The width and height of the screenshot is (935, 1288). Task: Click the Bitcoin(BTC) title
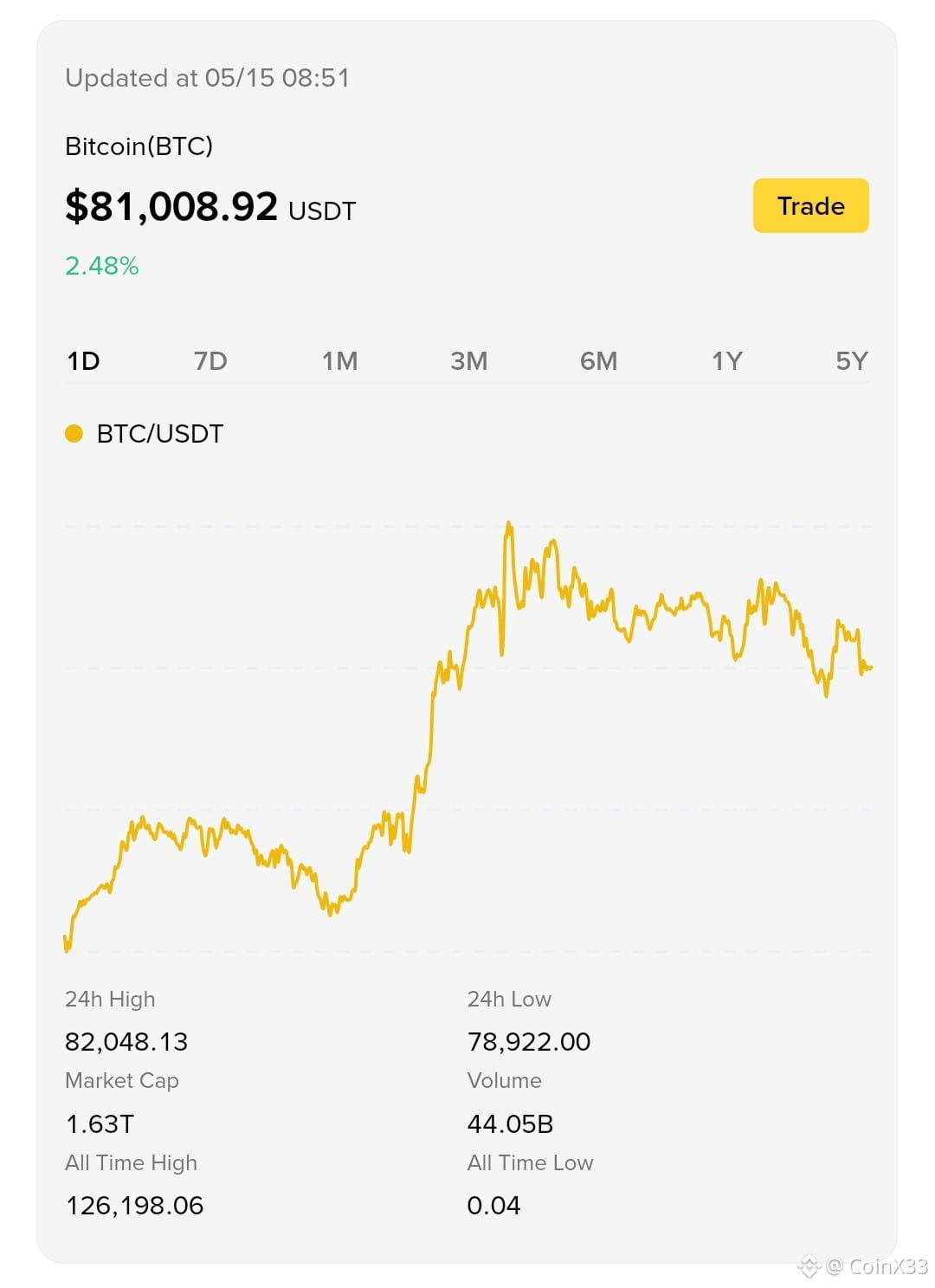tap(139, 146)
